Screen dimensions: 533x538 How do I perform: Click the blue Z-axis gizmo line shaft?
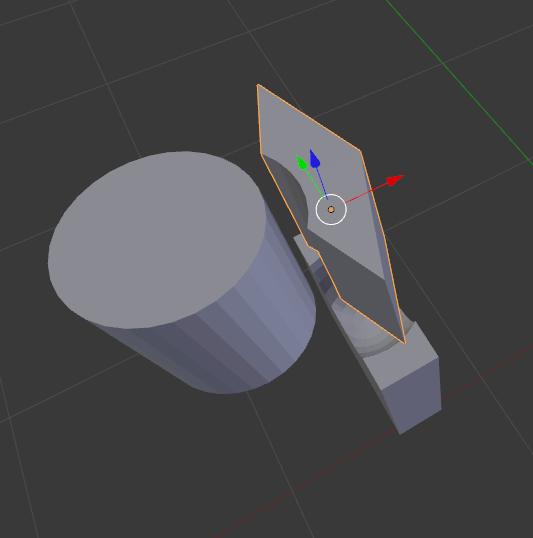(x=321, y=182)
